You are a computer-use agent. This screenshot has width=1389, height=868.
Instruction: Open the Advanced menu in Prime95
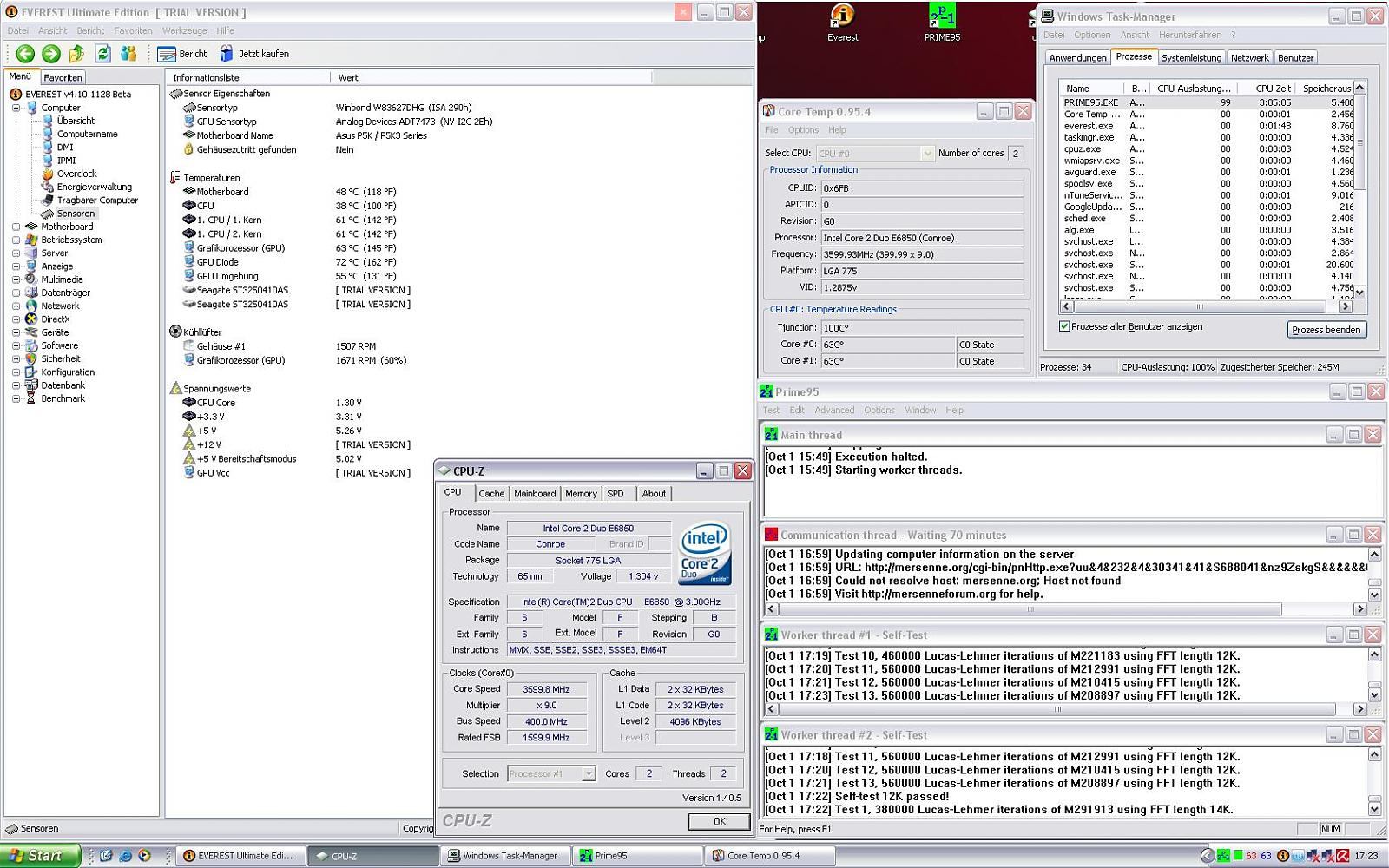tap(834, 410)
